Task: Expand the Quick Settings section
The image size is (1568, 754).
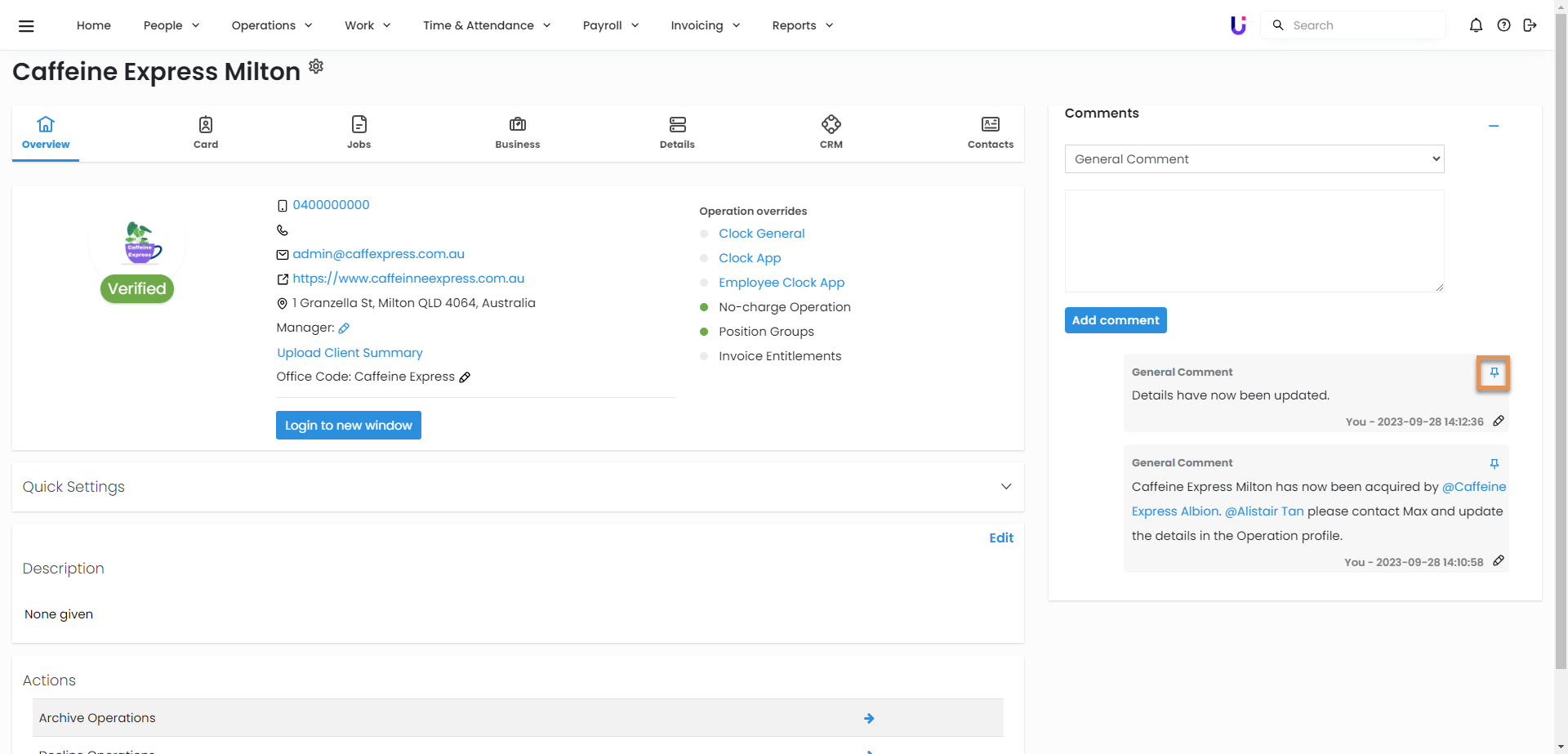Action: 518,487
